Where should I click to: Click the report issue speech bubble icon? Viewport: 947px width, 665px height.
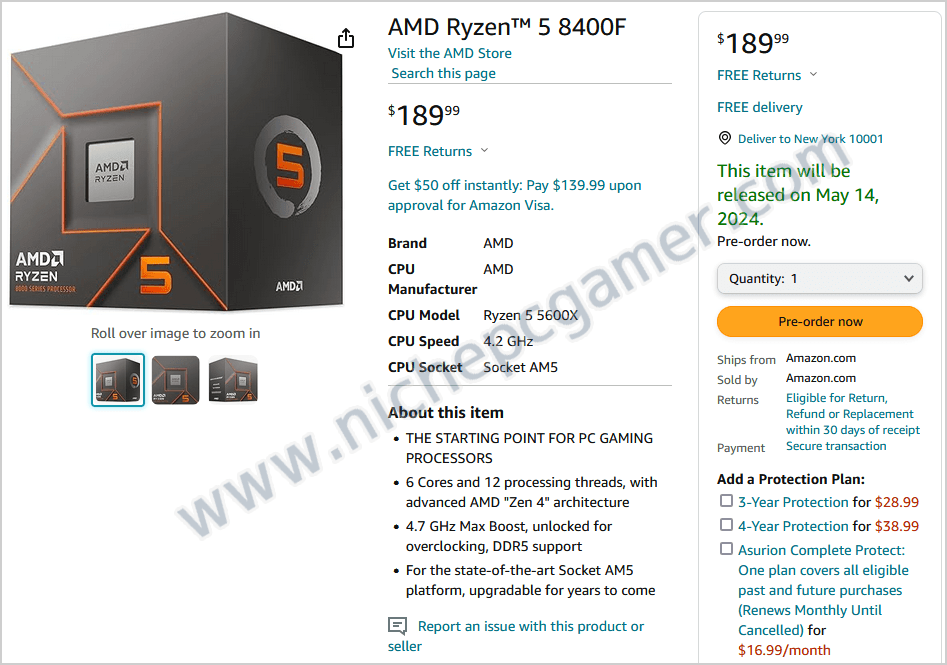point(397,626)
